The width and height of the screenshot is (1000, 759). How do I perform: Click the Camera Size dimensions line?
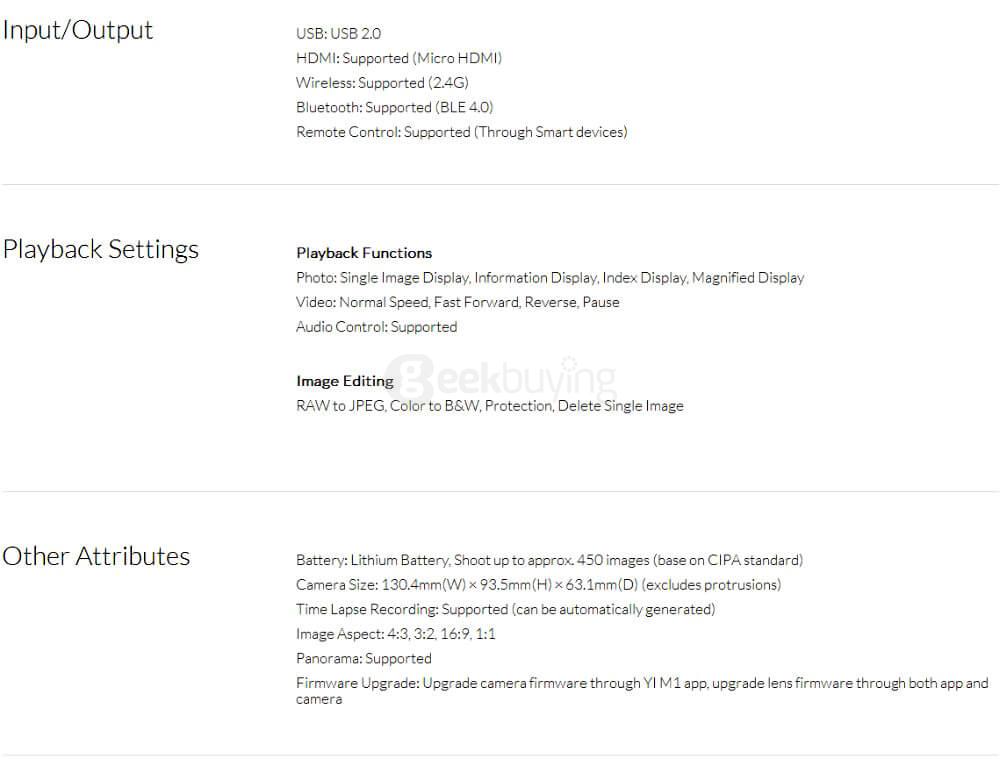click(x=538, y=585)
